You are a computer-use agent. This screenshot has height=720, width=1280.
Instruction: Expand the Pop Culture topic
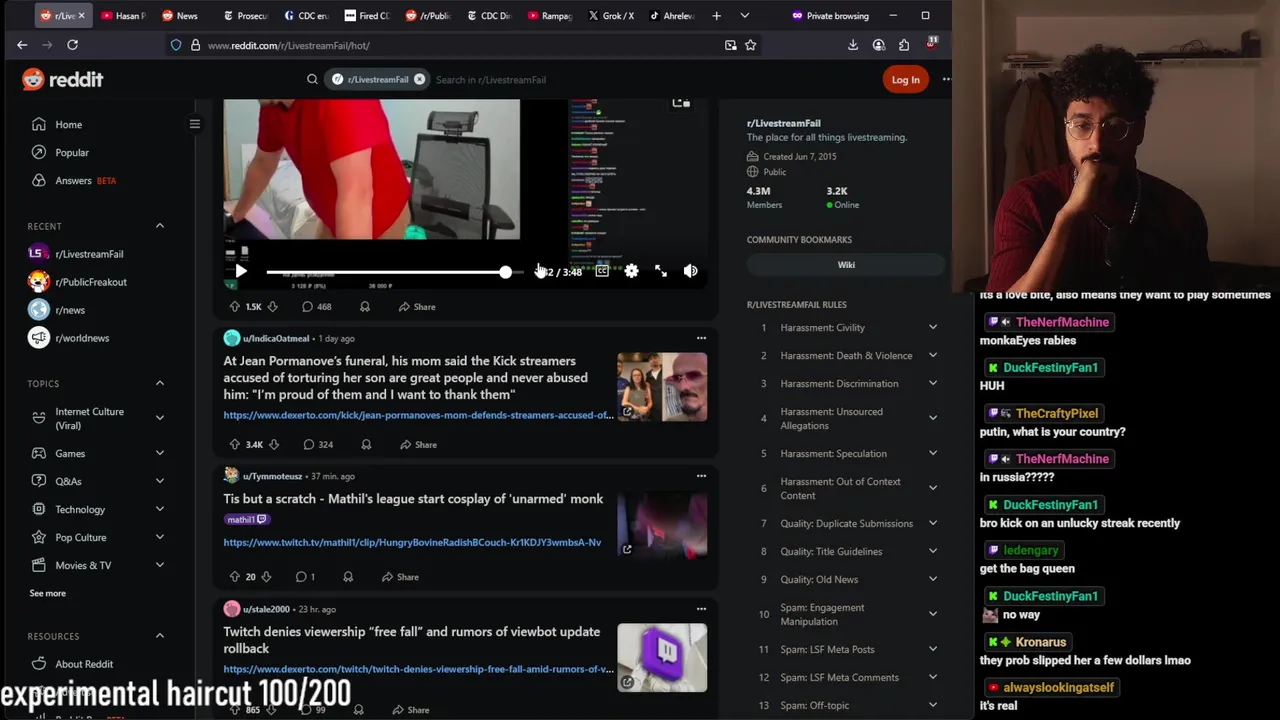pos(160,537)
